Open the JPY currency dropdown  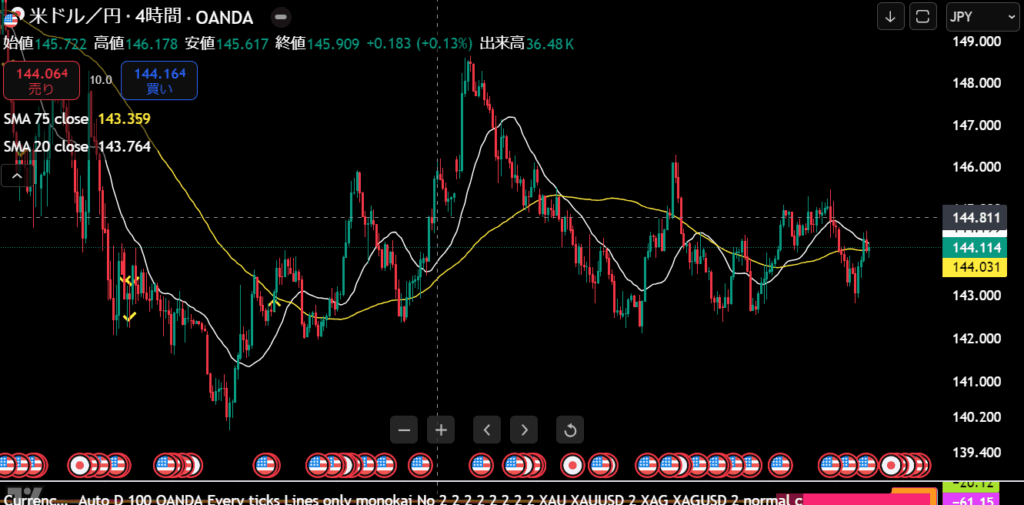click(x=981, y=17)
